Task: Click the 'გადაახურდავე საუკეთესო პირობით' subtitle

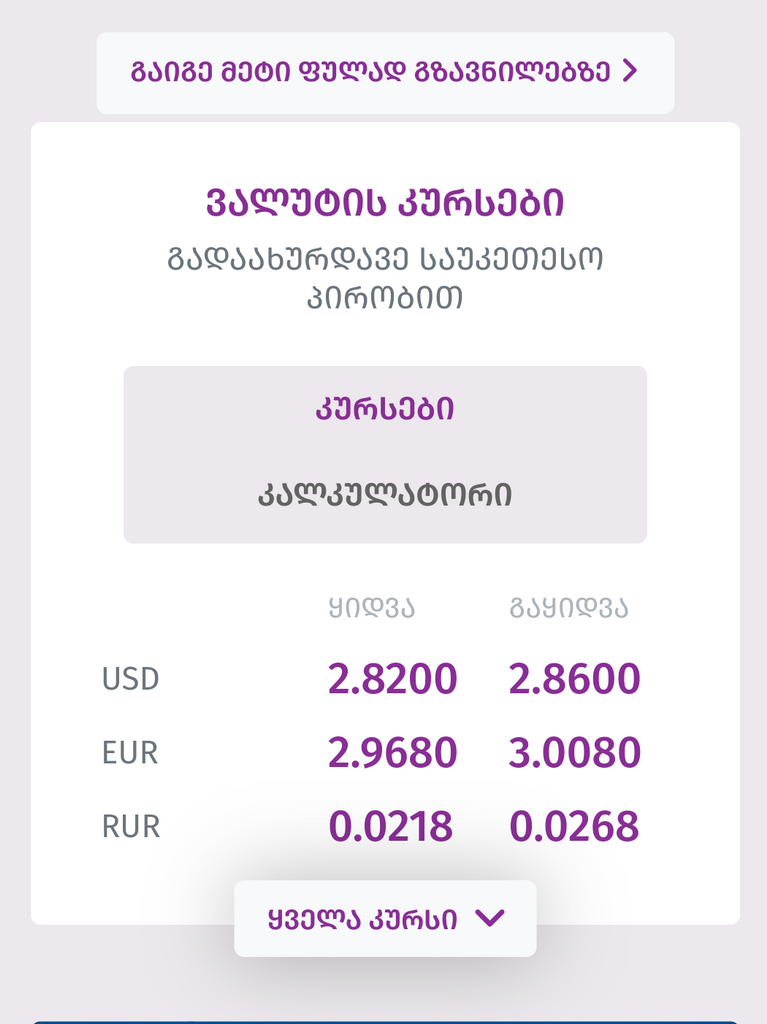Action: [385, 279]
